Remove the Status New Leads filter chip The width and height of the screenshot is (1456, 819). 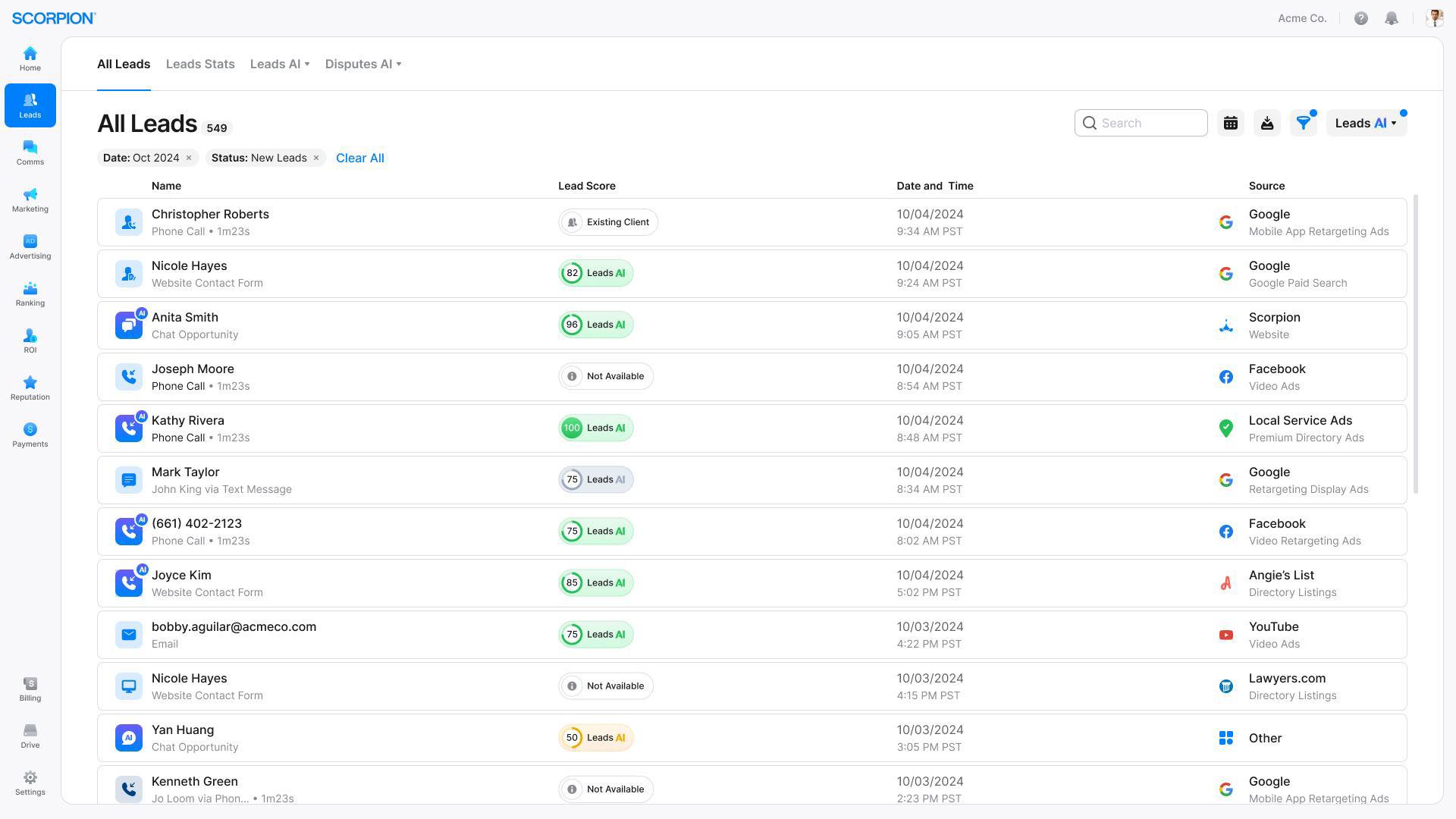coord(316,158)
